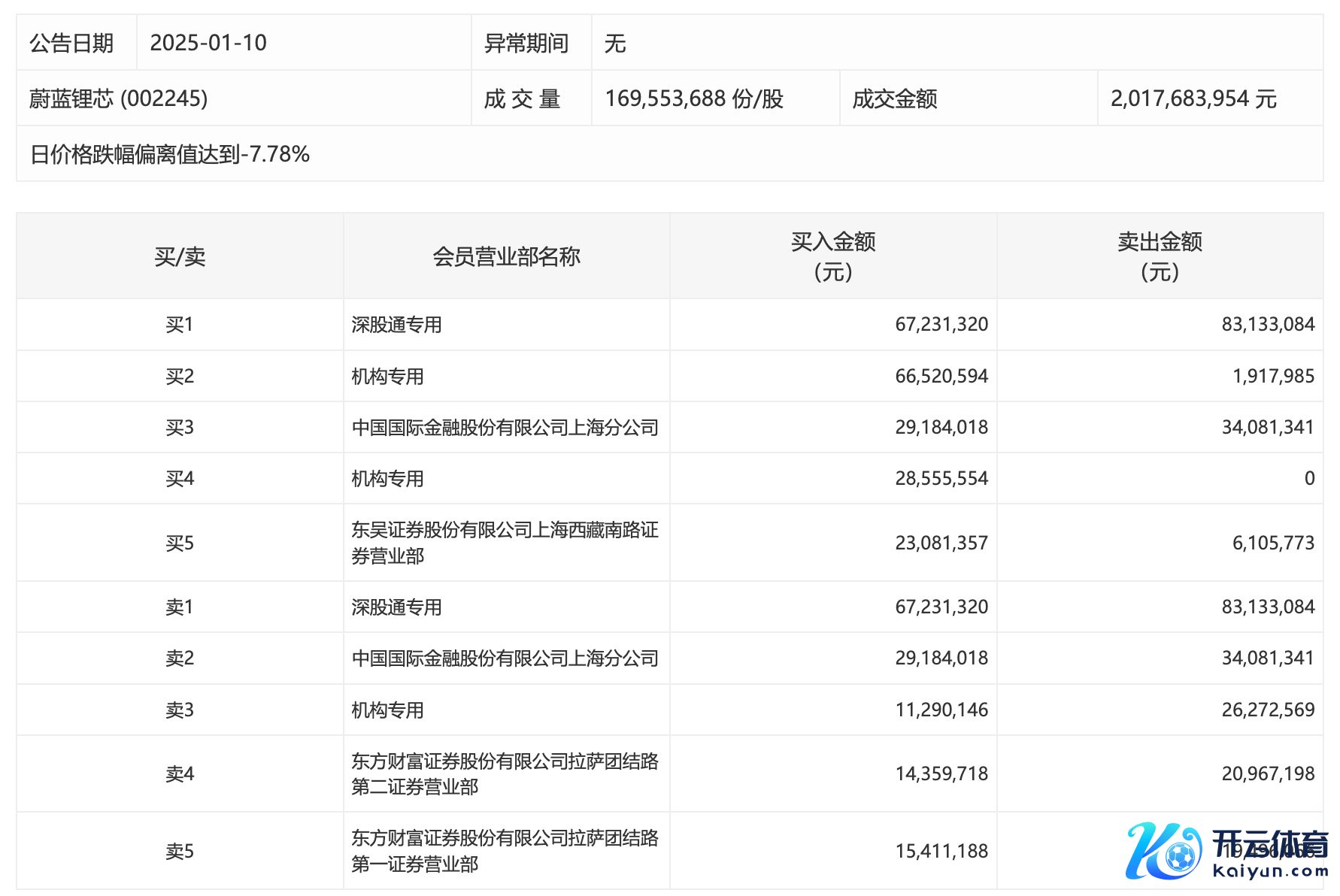Click the Kaiyun football logo icon

click(1163, 852)
